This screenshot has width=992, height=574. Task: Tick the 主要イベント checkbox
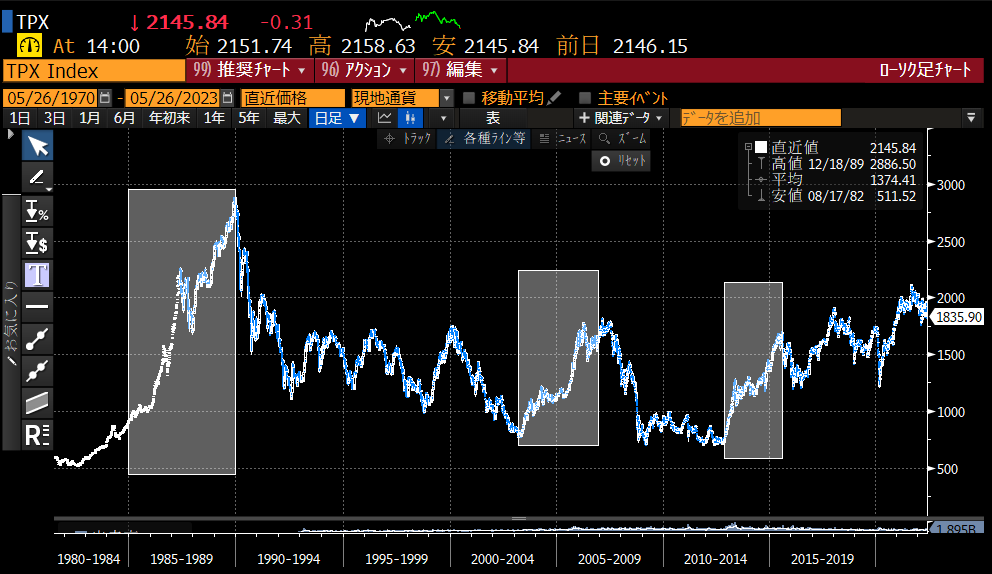click(x=585, y=98)
